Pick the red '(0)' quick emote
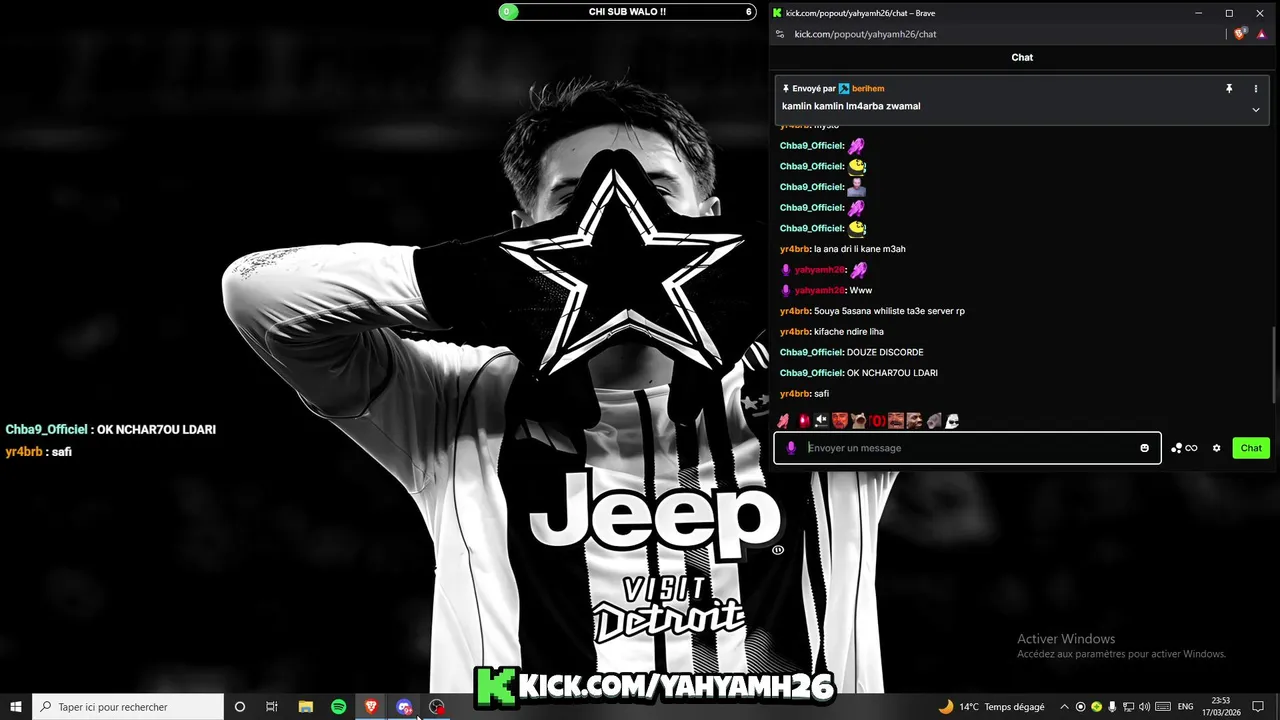The height and width of the screenshot is (720, 1280). click(x=877, y=421)
